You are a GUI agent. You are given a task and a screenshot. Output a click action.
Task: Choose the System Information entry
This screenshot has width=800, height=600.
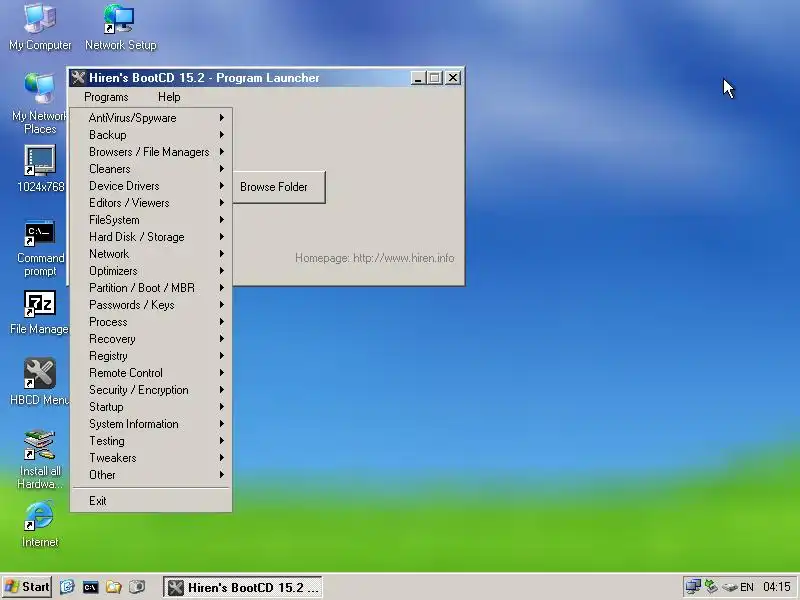click(151, 424)
